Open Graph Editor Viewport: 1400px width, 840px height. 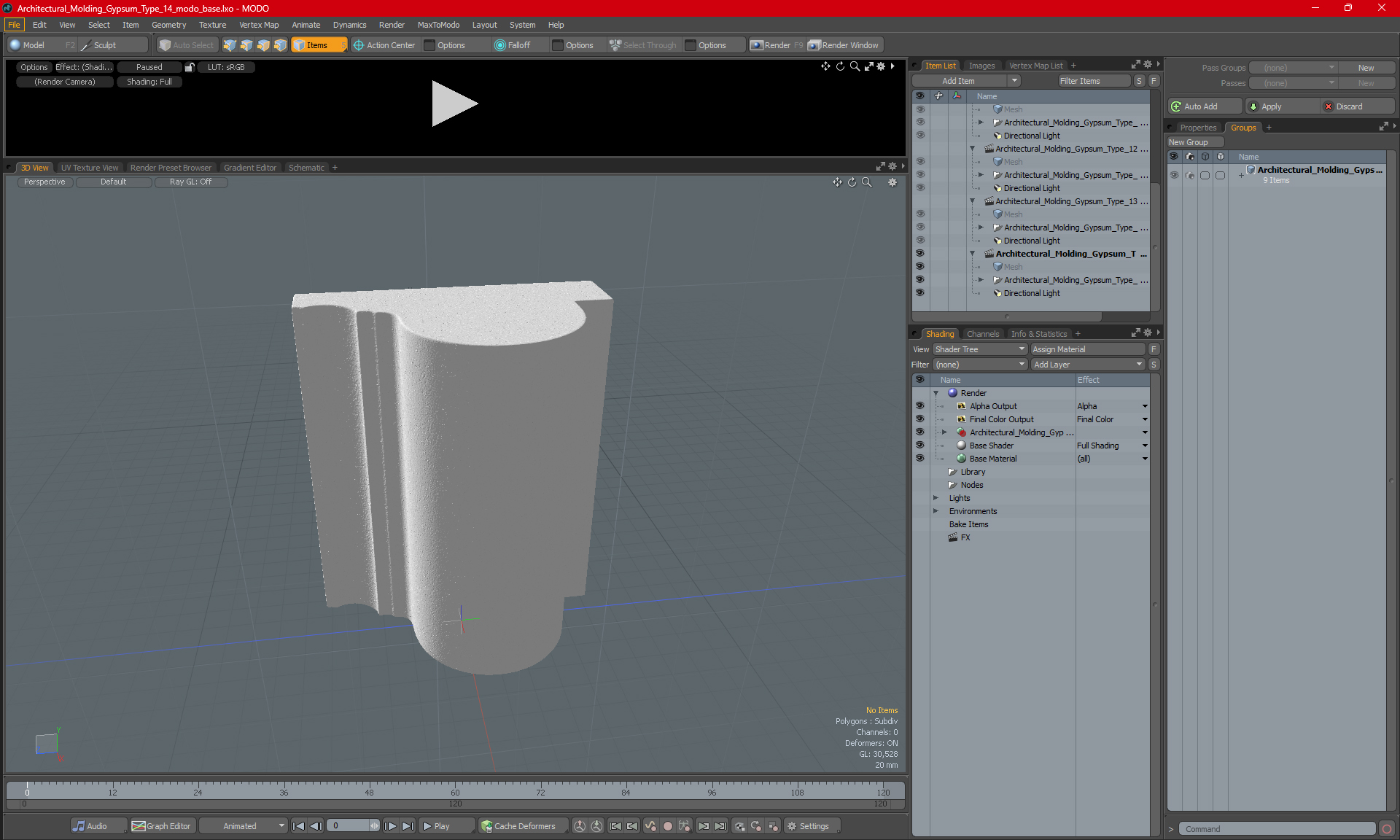click(162, 826)
